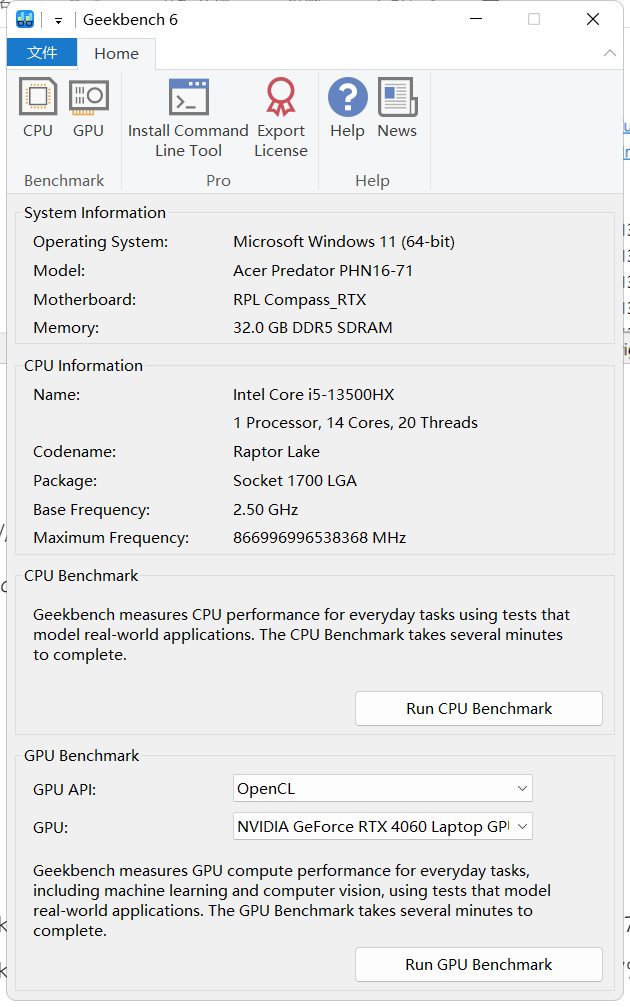Open the News ribbon icon
The height and width of the screenshot is (1007, 630).
397,108
